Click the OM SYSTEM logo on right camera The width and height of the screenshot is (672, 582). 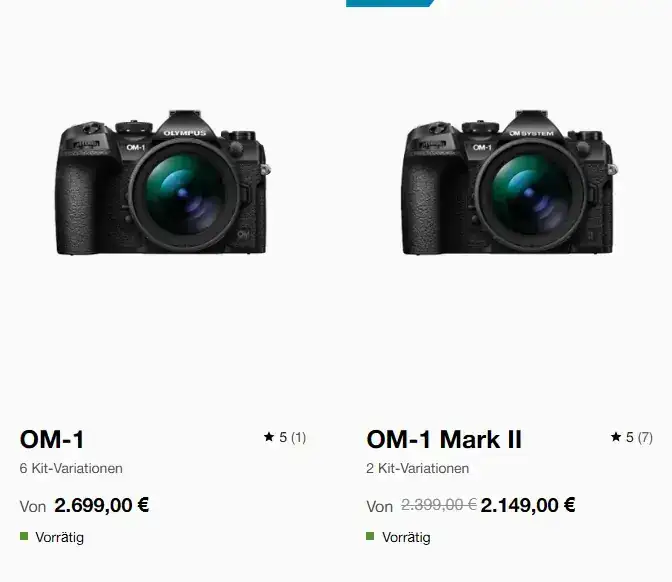click(531, 133)
